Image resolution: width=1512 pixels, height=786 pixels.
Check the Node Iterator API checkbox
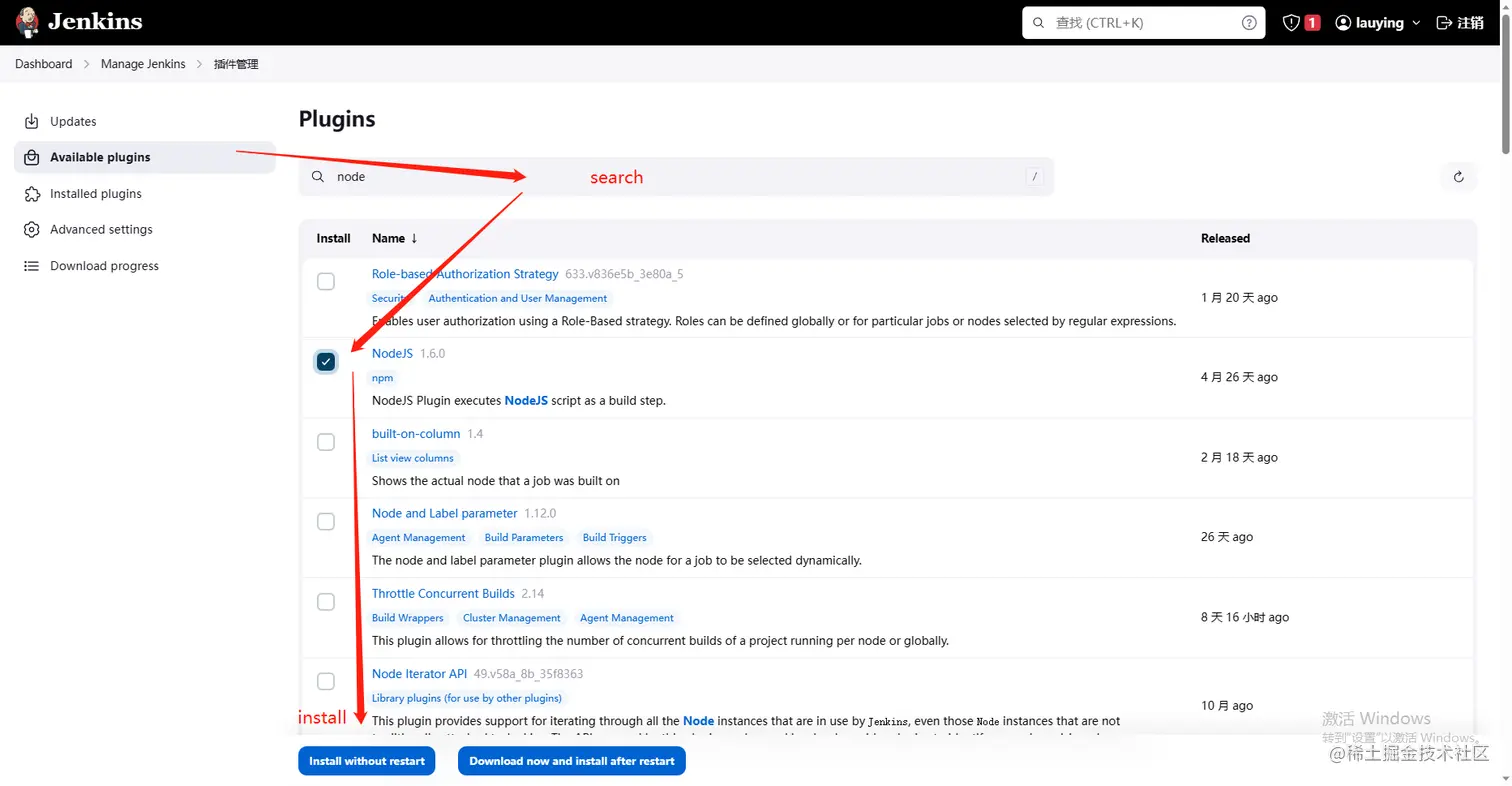point(326,681)
